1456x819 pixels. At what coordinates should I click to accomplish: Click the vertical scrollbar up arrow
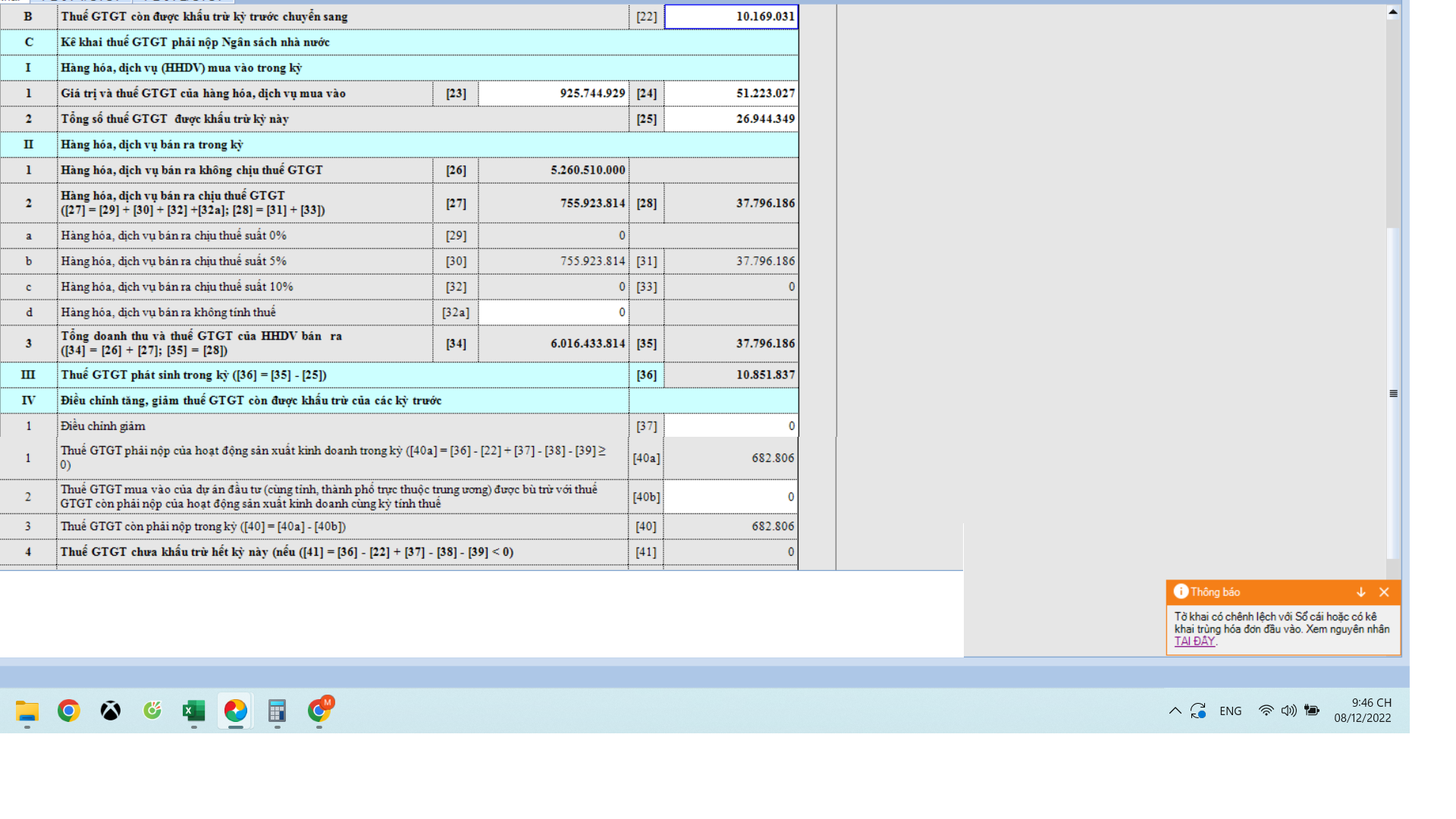(x=1393, y=12)
